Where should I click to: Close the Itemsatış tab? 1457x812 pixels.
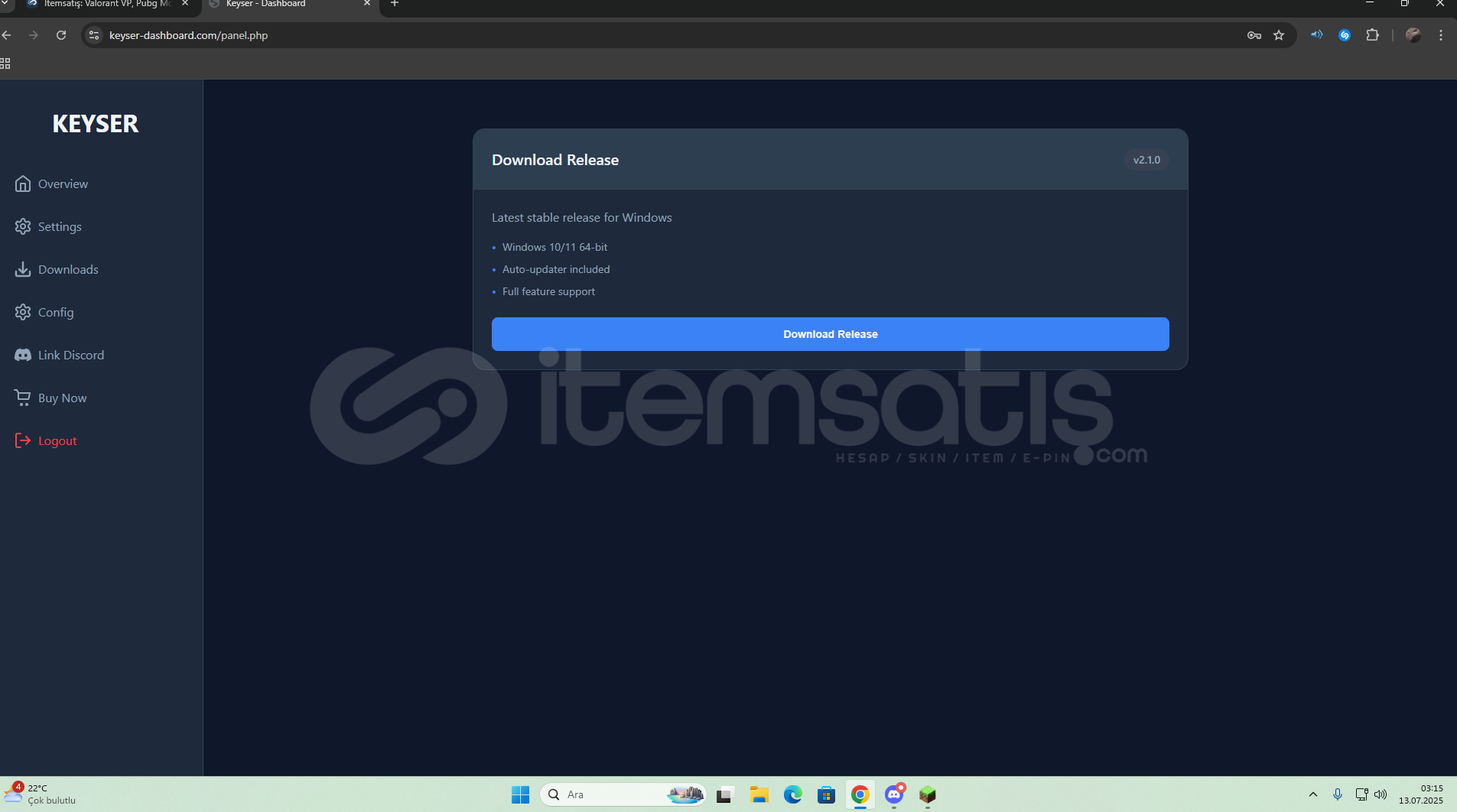click(x=185, y=4)
